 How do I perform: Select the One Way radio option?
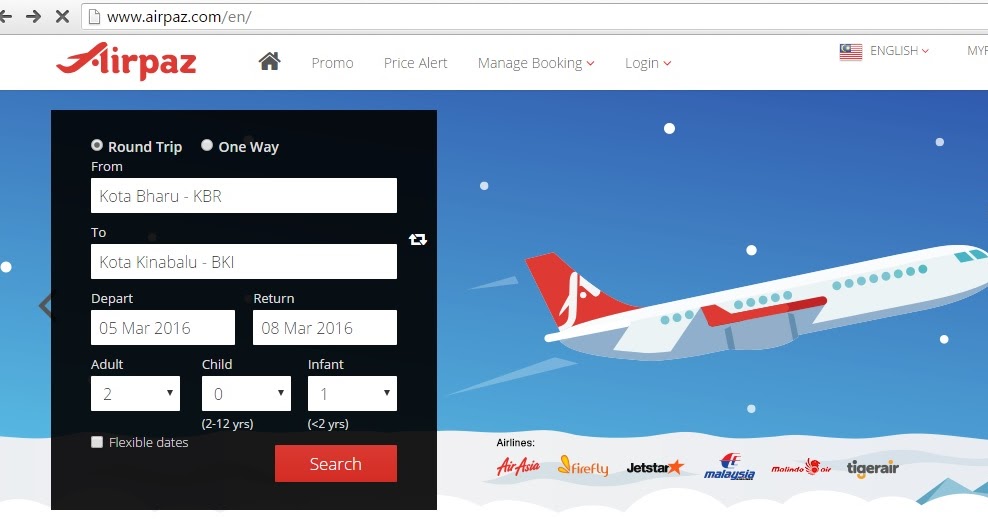pyautogui.click(x=207, y=145)
